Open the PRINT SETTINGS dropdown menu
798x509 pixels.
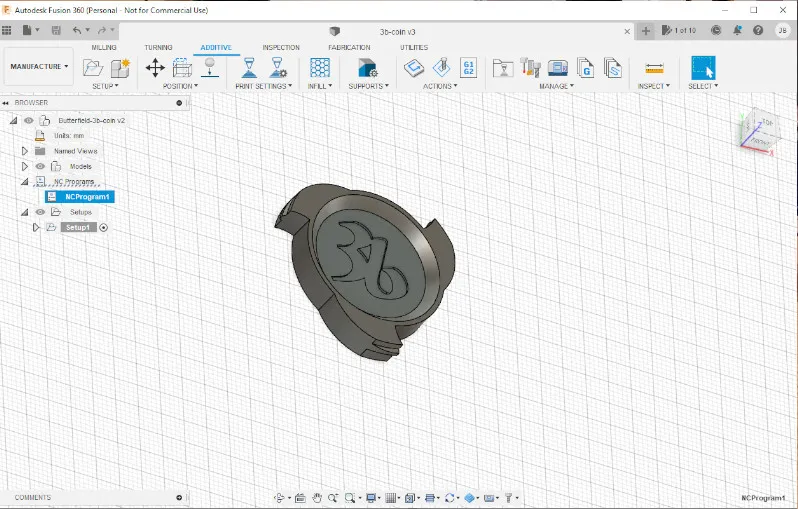(264, 86)
